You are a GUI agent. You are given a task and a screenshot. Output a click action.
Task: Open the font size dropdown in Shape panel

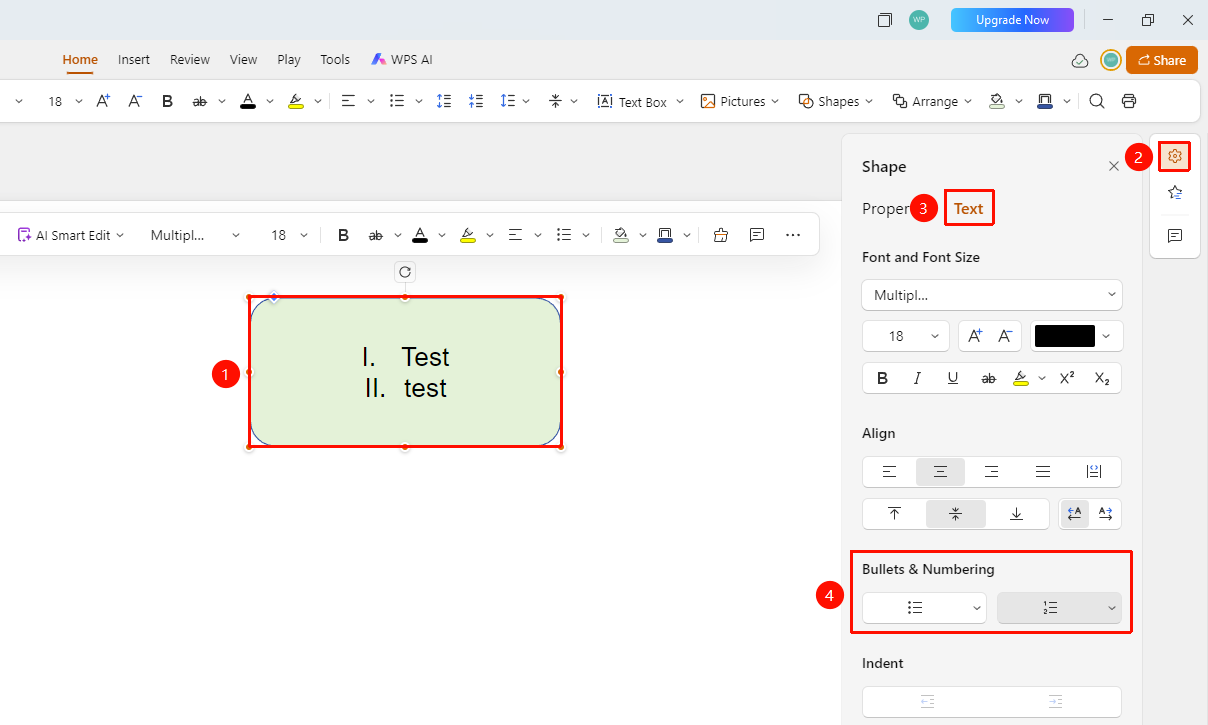click(906, 336)
